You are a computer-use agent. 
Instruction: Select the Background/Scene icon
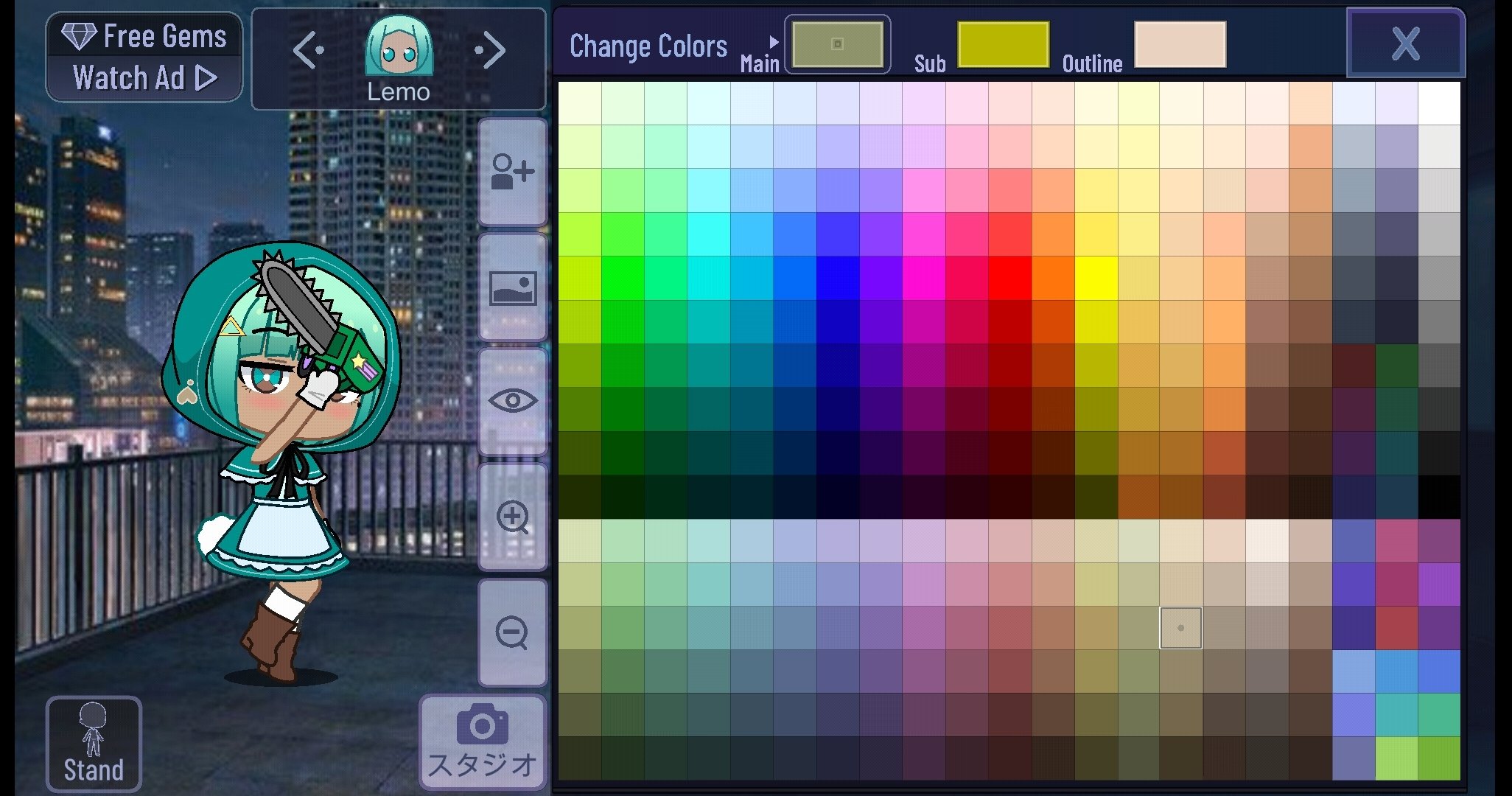(x=510, y=290)
